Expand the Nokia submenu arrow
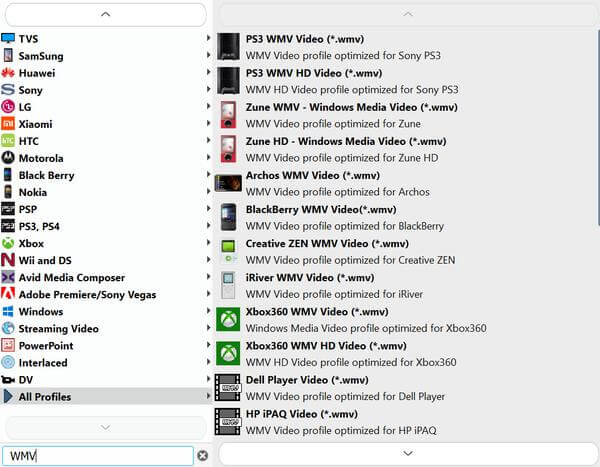Viewport: 600px width, 467px height. point(209,191)
